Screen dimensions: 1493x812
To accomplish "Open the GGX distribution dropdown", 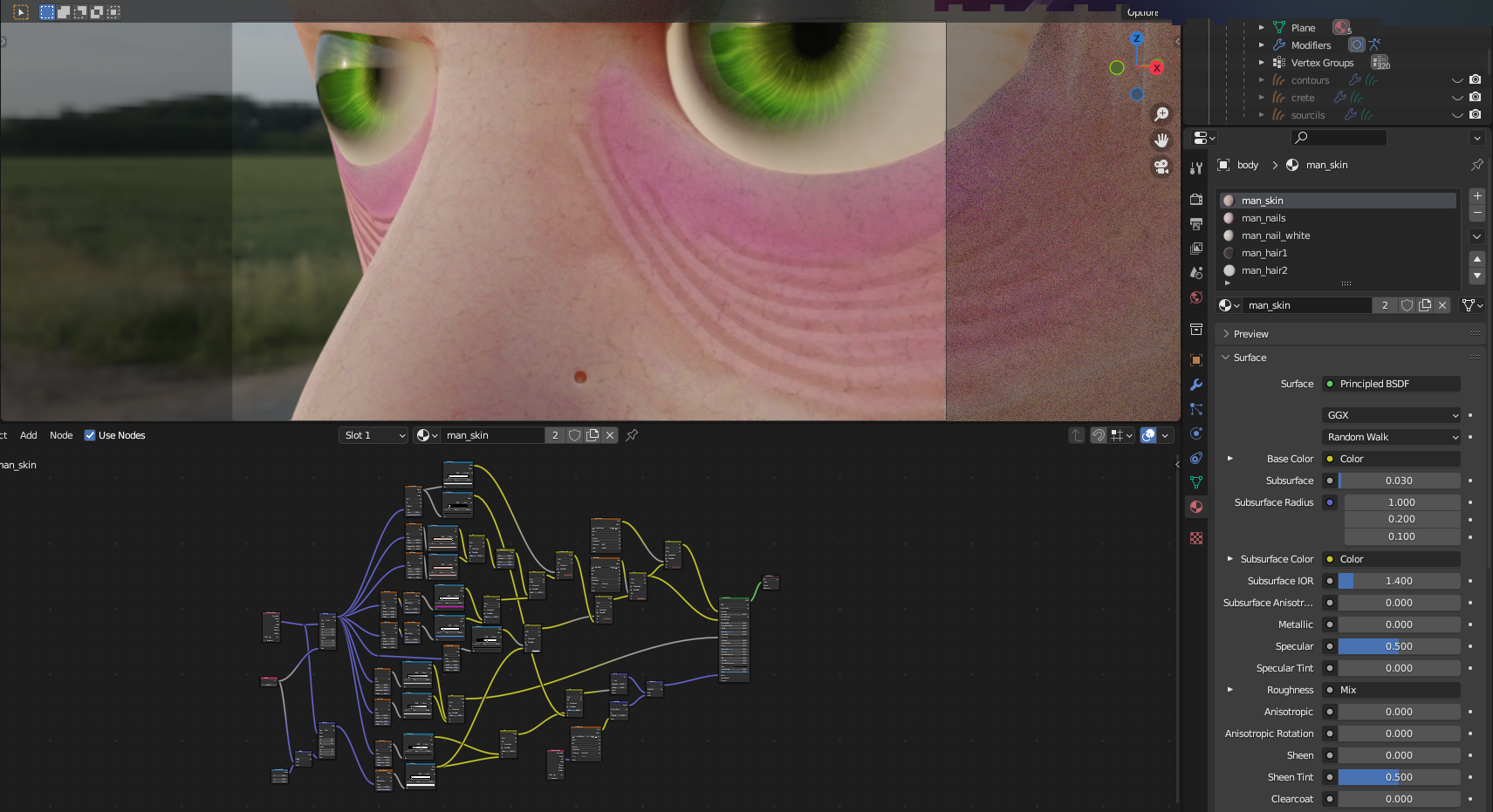I will [x=1391, y=415].
